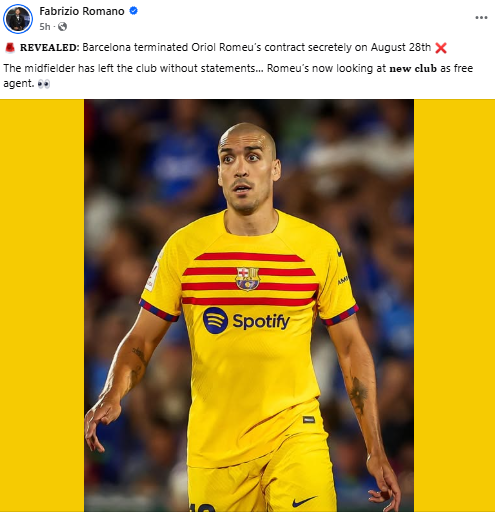Click the globe public audience icon
The width and height of the screenshot is (495, 513).
[x=62, y=26]
